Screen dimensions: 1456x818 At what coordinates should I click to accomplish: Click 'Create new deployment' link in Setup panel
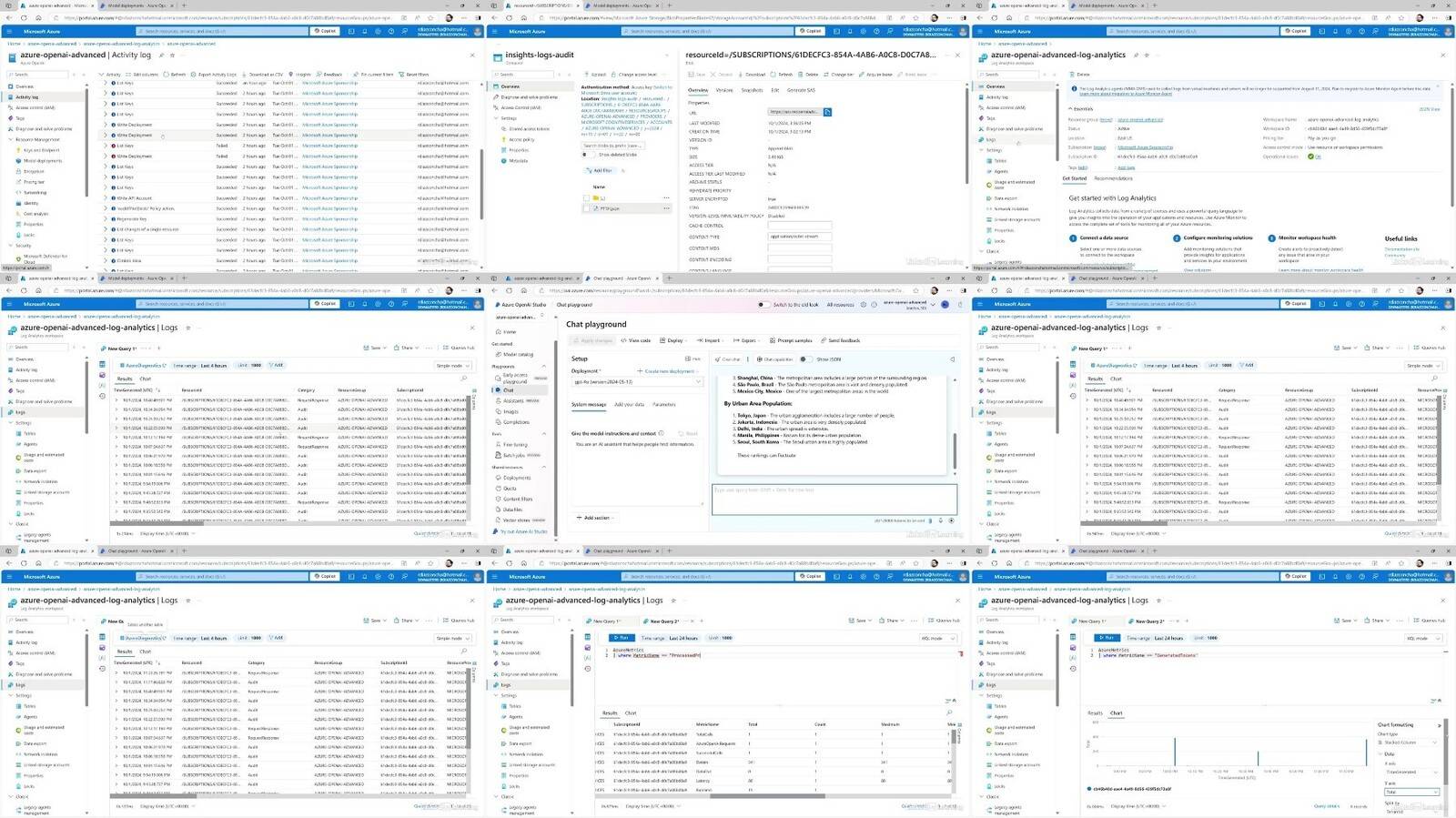[666, 371]
